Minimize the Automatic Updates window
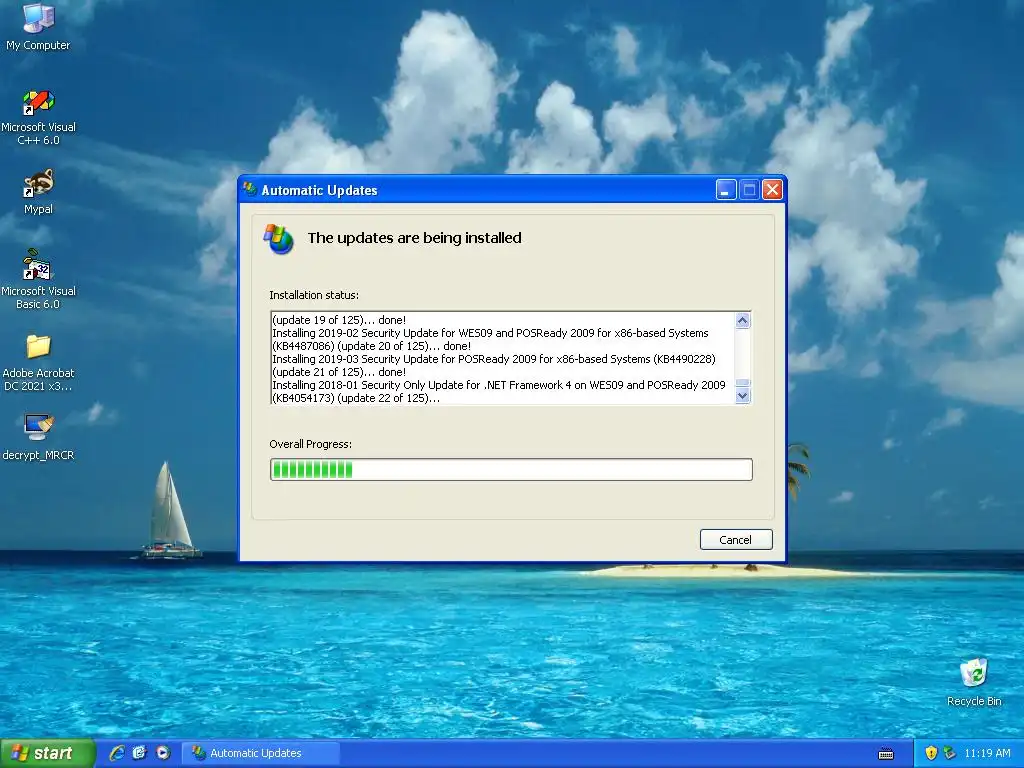This screenshot has width=1024, height=768. 726,190
